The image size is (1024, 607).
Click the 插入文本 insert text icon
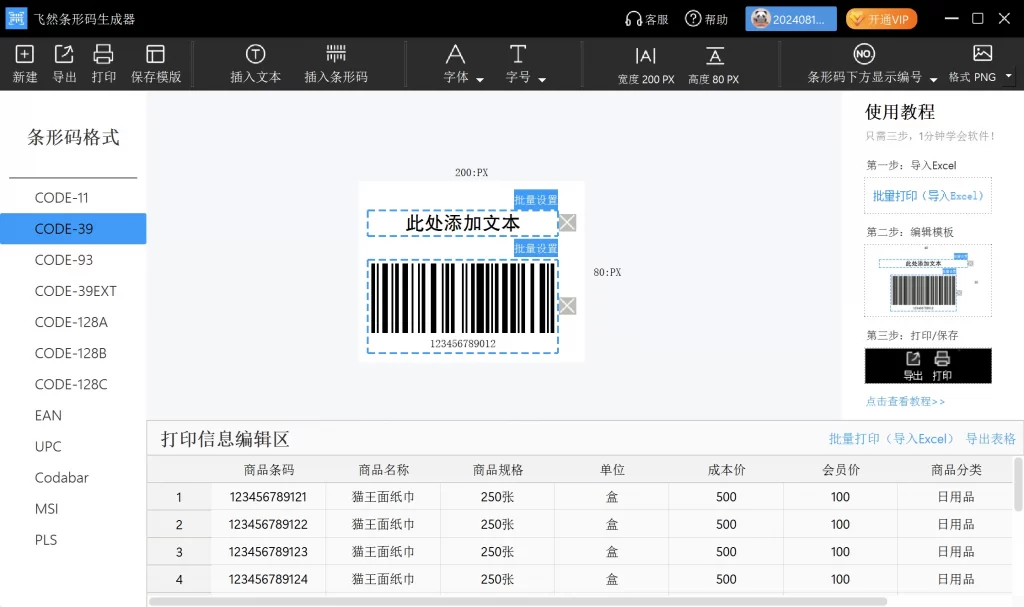pyautogui.click(x=255, y=54)
